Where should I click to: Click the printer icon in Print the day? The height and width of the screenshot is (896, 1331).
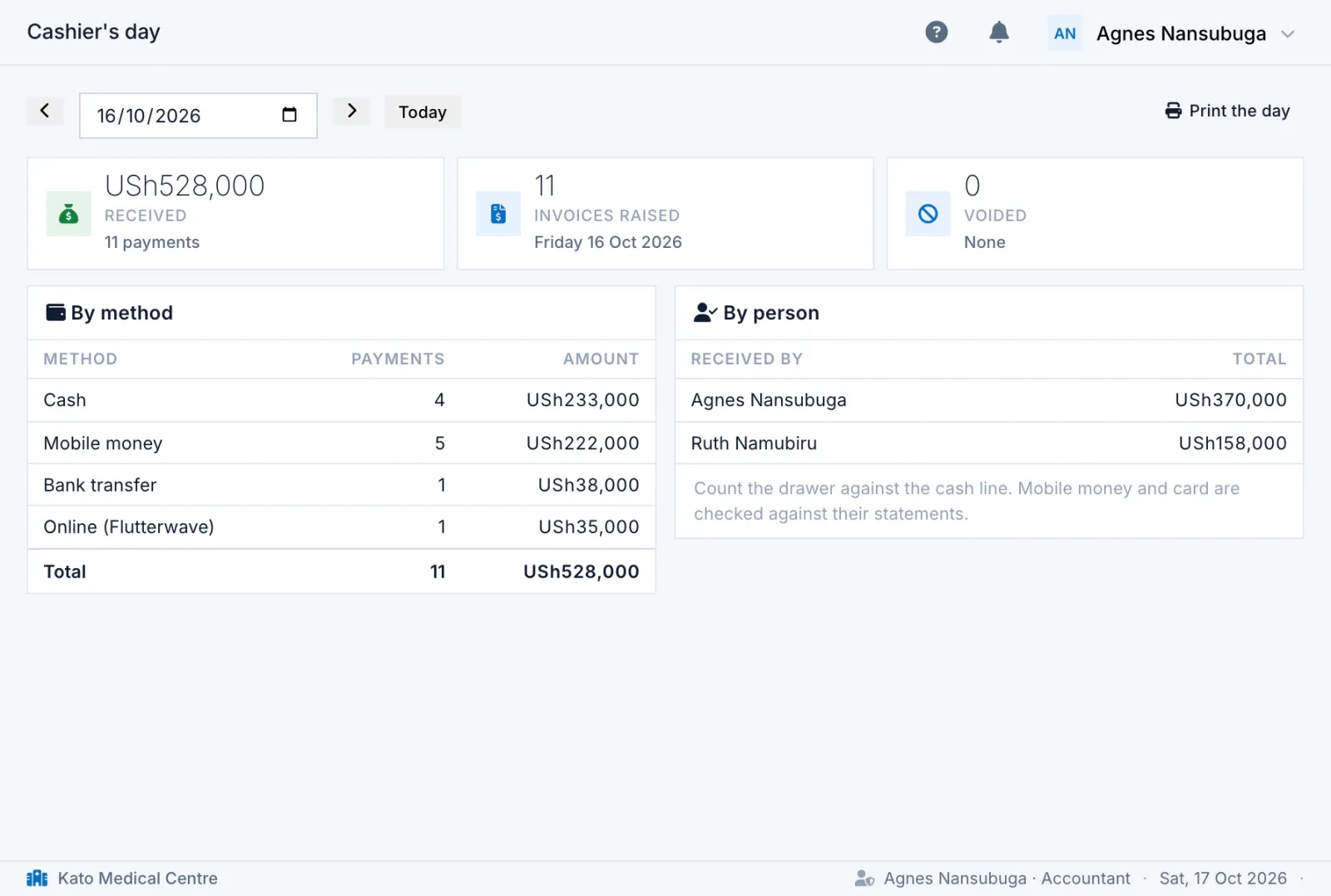tap(1173, 111)
